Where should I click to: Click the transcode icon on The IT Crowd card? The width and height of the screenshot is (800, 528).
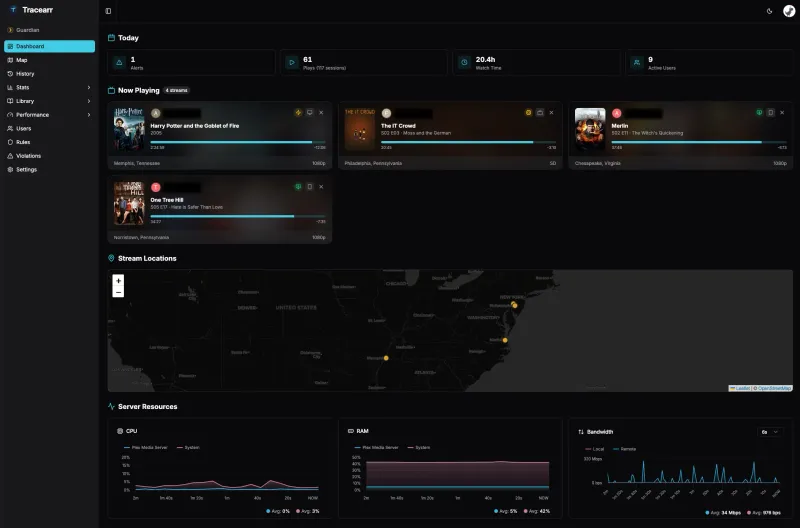coord(529,113)
